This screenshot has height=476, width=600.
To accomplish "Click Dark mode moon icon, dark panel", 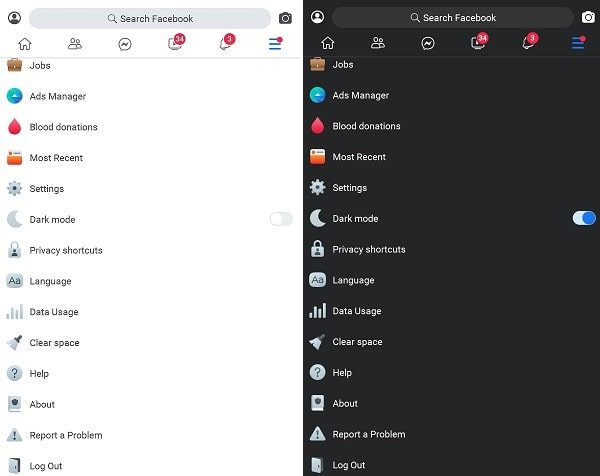I will (317, 218).
